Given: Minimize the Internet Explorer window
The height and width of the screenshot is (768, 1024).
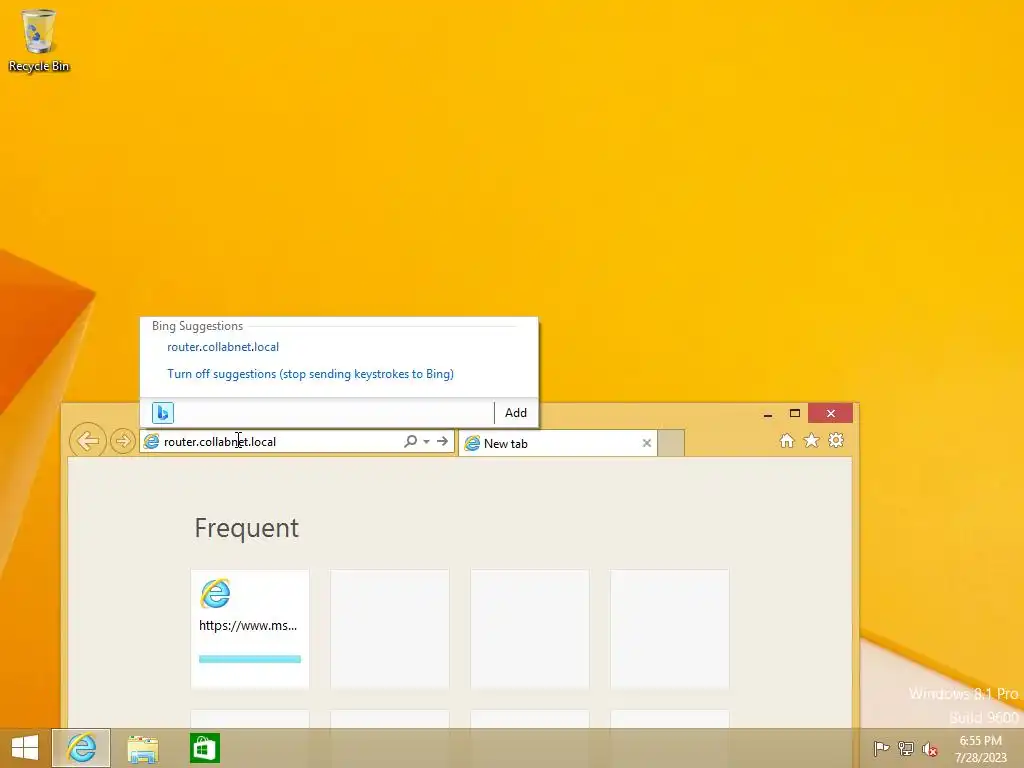Looking at the screenshot, I should [x=768, y=413].
